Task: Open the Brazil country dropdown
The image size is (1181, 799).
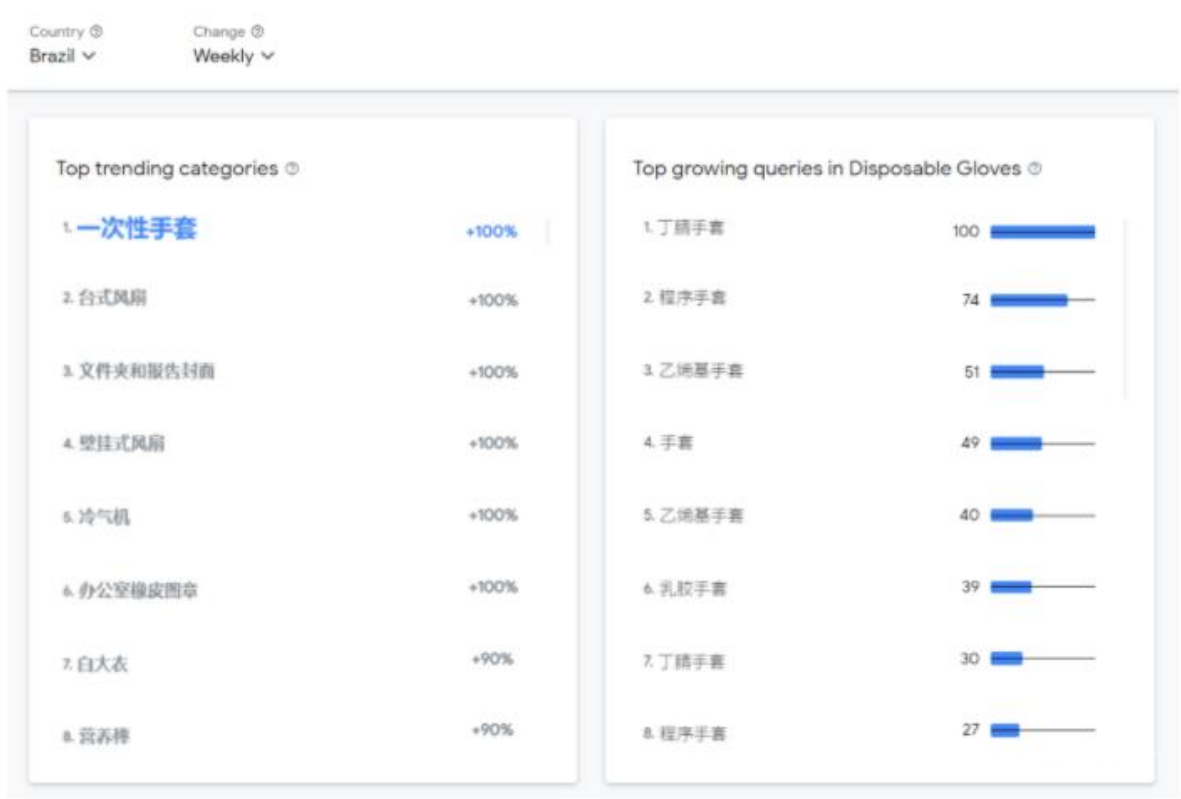Action: pyautogui.click(x=62, y=56)
